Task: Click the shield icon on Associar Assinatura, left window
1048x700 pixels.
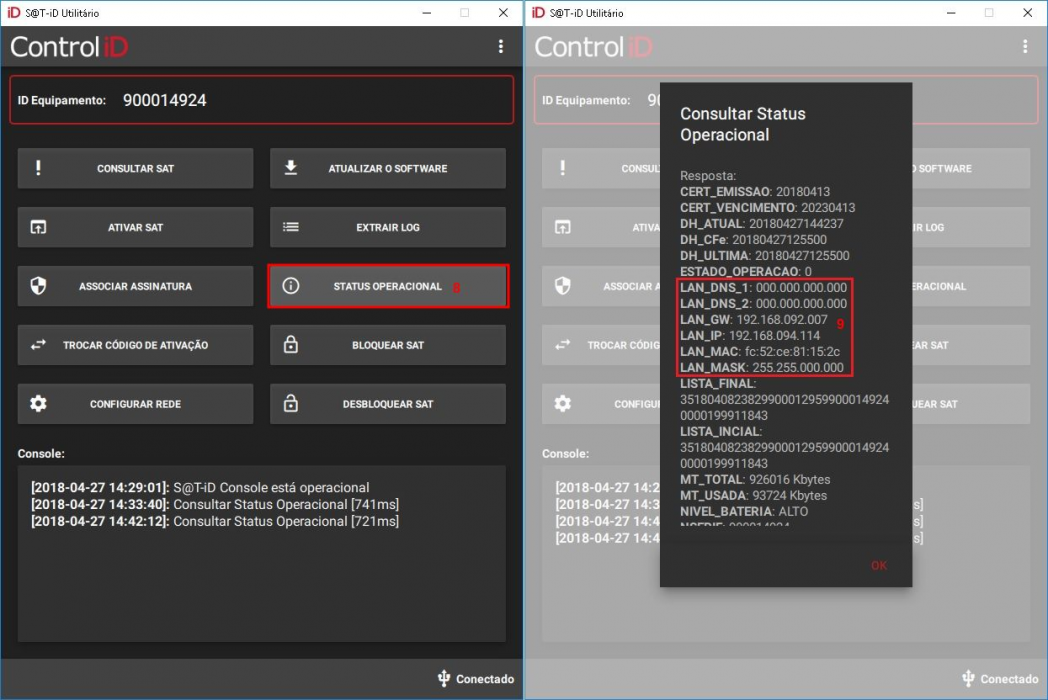Action: click(38, 286)
